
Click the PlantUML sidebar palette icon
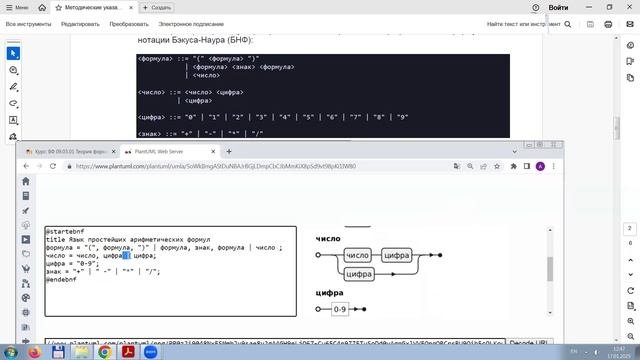26,298
